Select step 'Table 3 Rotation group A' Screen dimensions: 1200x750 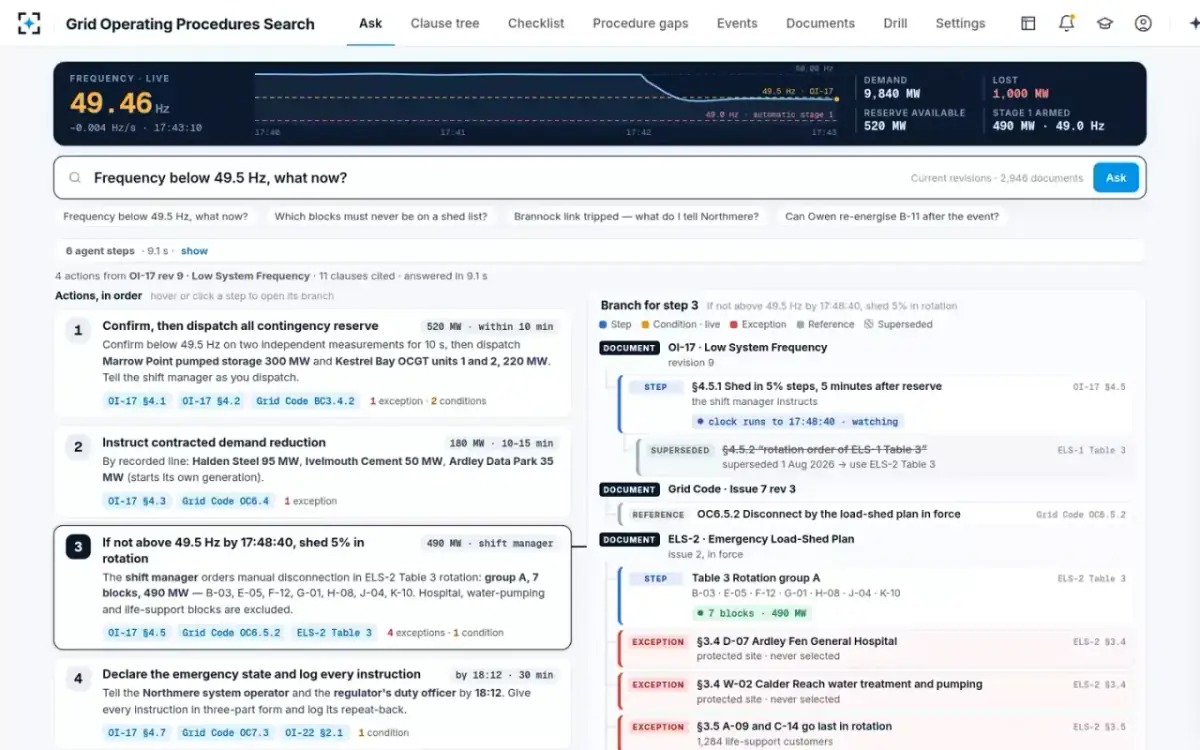click(x=874, y=595)
